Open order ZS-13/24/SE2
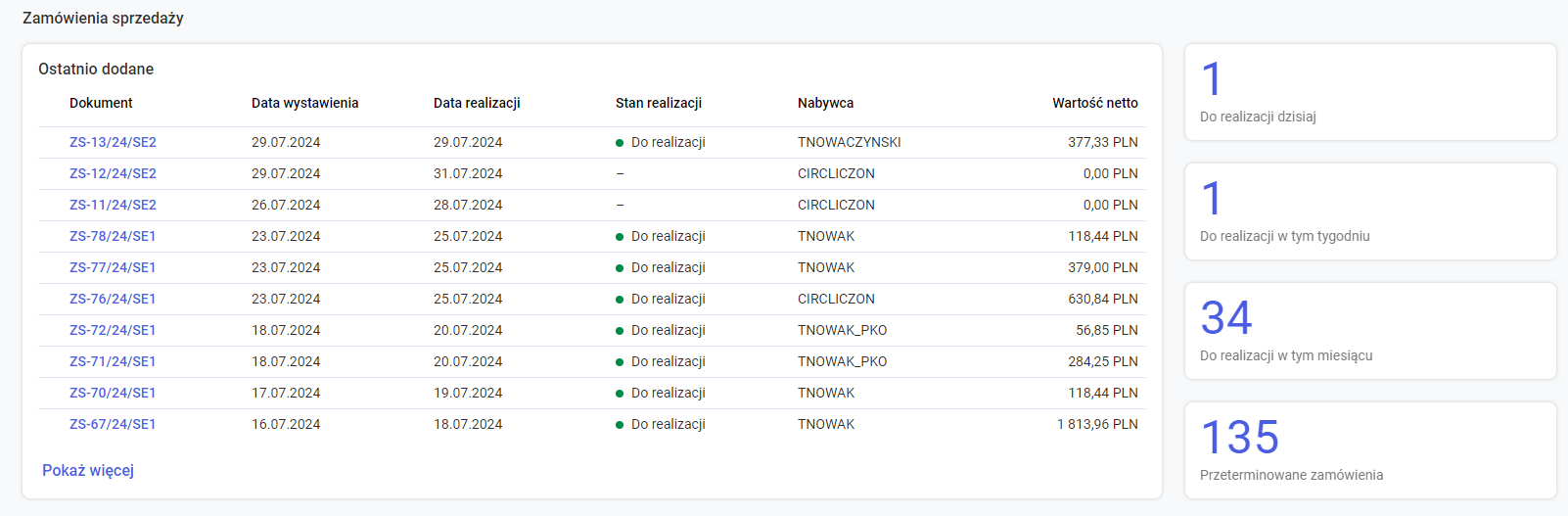Viewport: 1568px width, 516px height. coord(113,142)
